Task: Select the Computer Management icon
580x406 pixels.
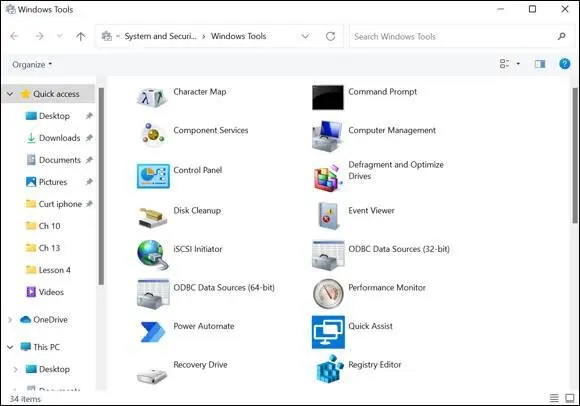Action: coord(327,136)
